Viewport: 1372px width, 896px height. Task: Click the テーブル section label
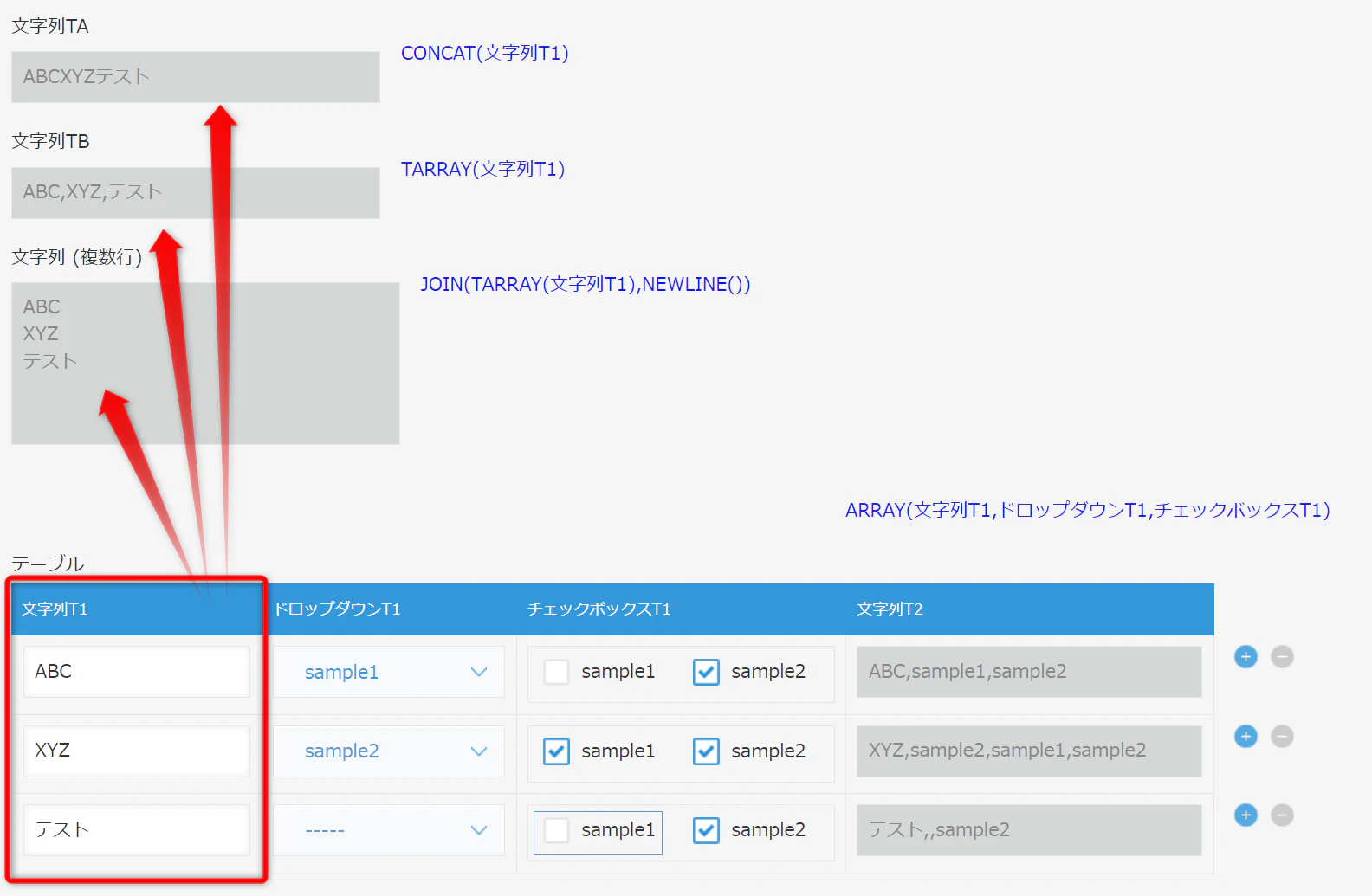48,564
